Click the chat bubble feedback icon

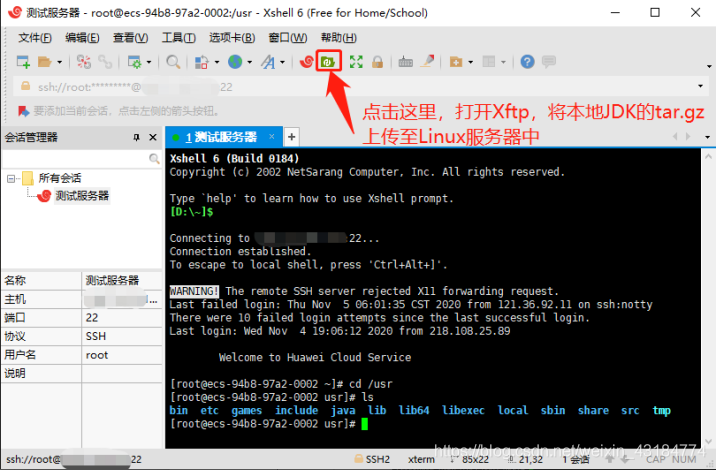549,61
